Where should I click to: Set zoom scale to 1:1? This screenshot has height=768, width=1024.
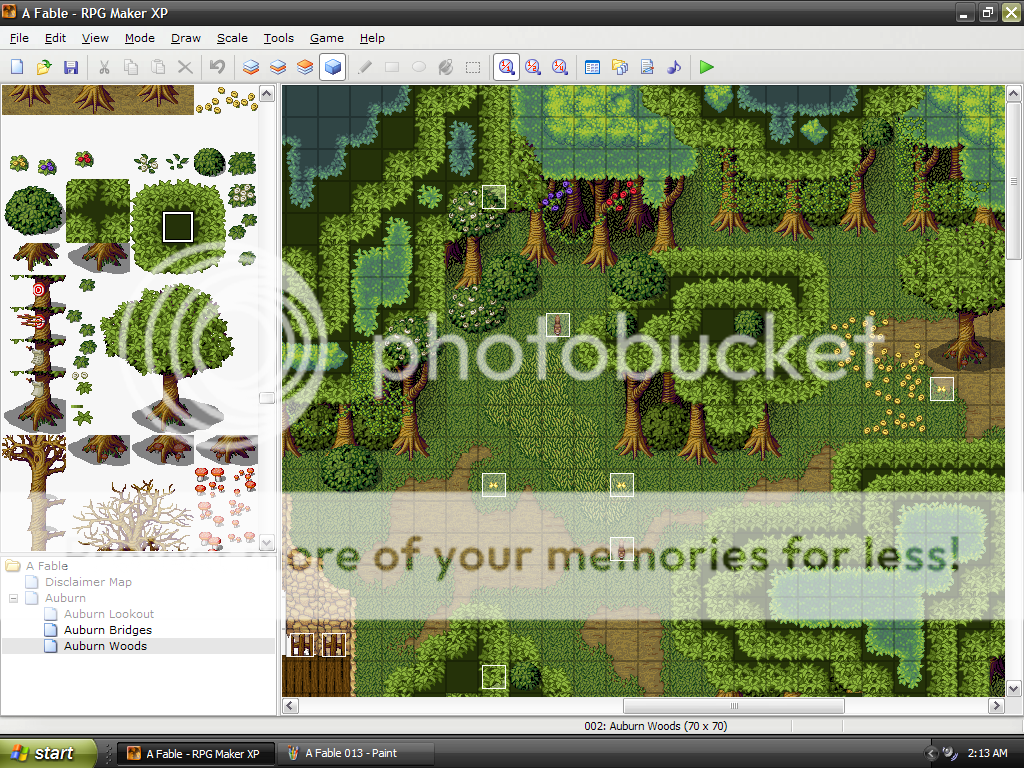tap(506, 67)
